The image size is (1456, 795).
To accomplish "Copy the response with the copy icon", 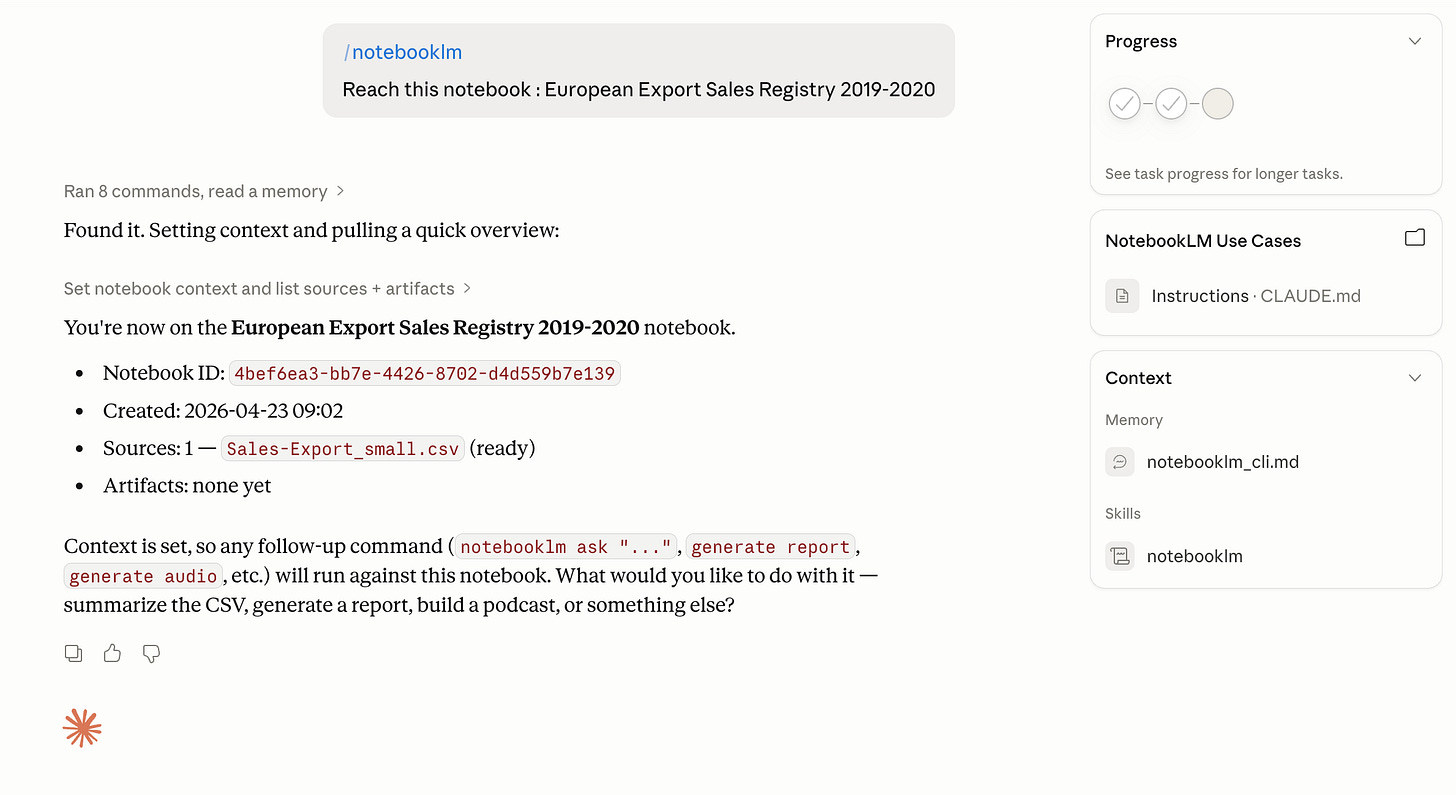I will pyautogui.click(x=73, y=653).
